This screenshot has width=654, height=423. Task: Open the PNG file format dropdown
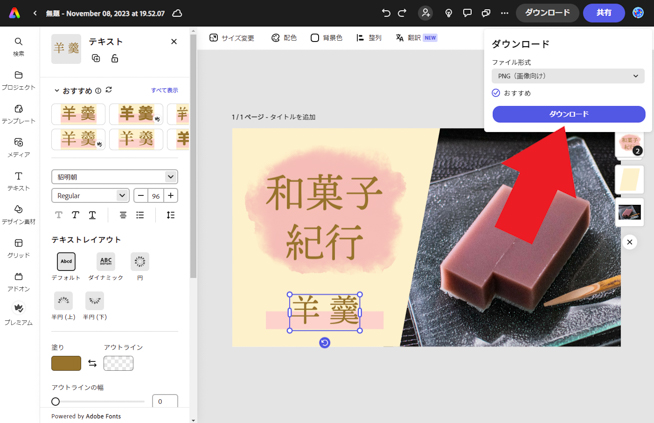(567, 76)
